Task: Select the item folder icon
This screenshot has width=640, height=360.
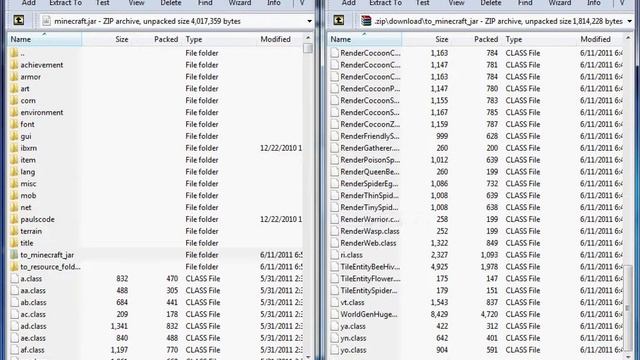Action: tap(14, 160)
